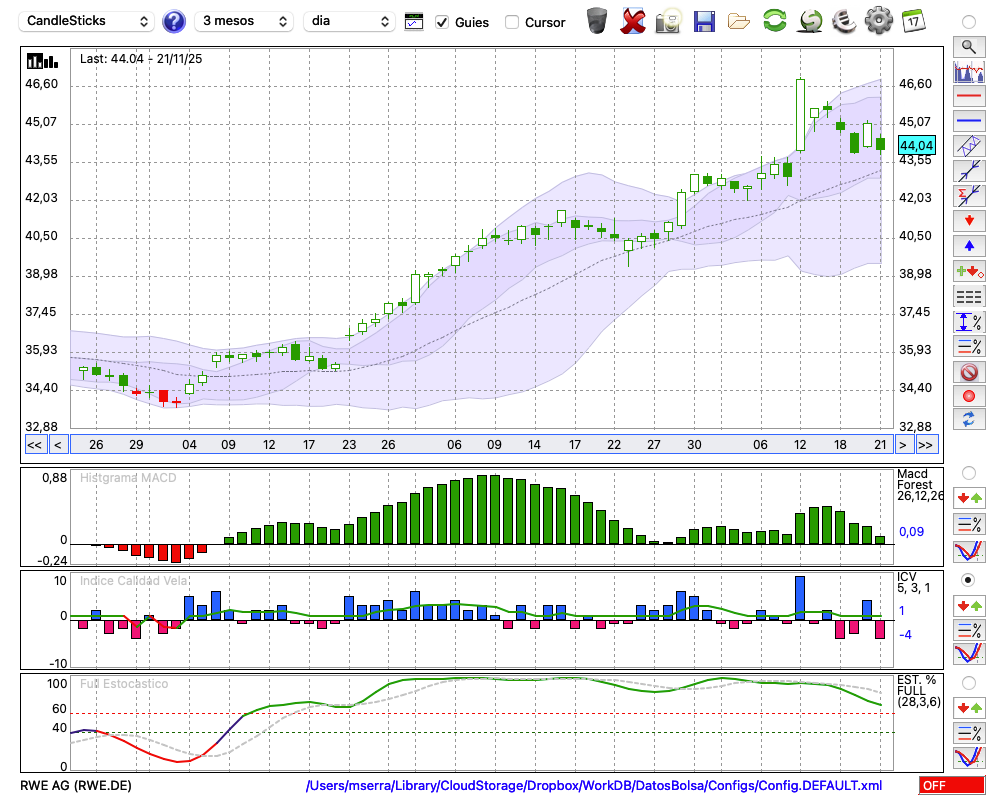Click the red OFF button
Viewport: 1000px width, 800px height.
pos(951,785)
